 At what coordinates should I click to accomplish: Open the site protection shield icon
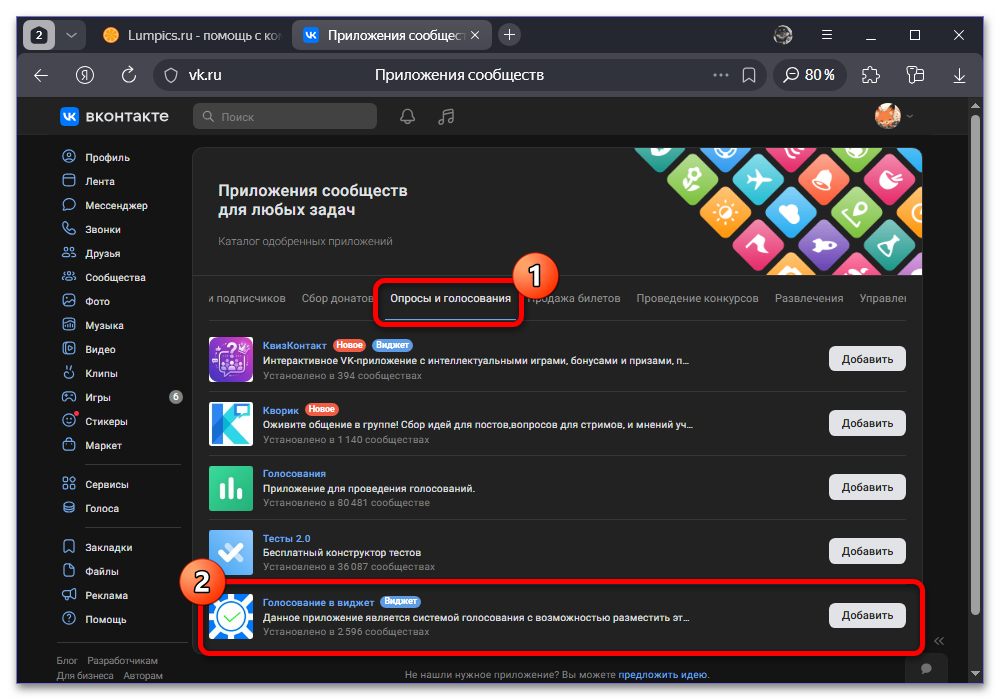pyautogui.click(x=171, y=75)
